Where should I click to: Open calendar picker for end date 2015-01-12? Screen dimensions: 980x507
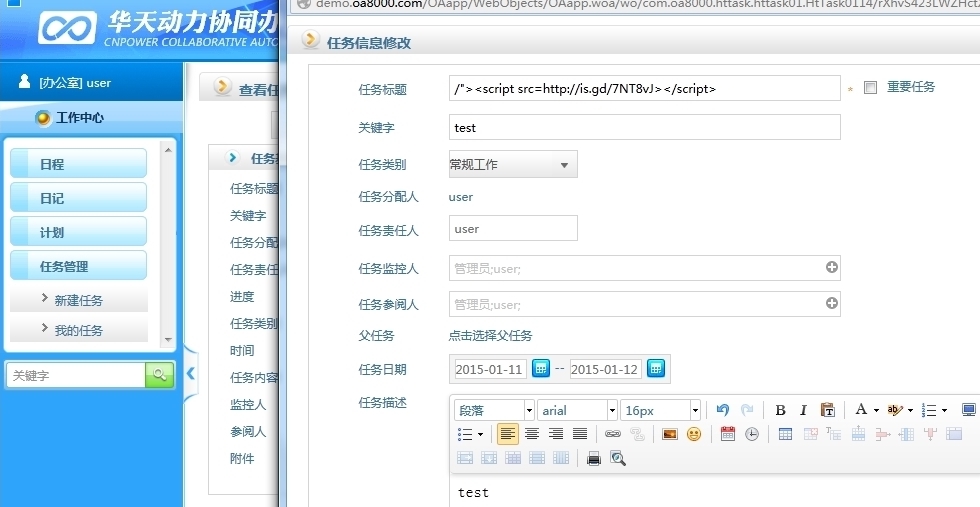(656, 368)
